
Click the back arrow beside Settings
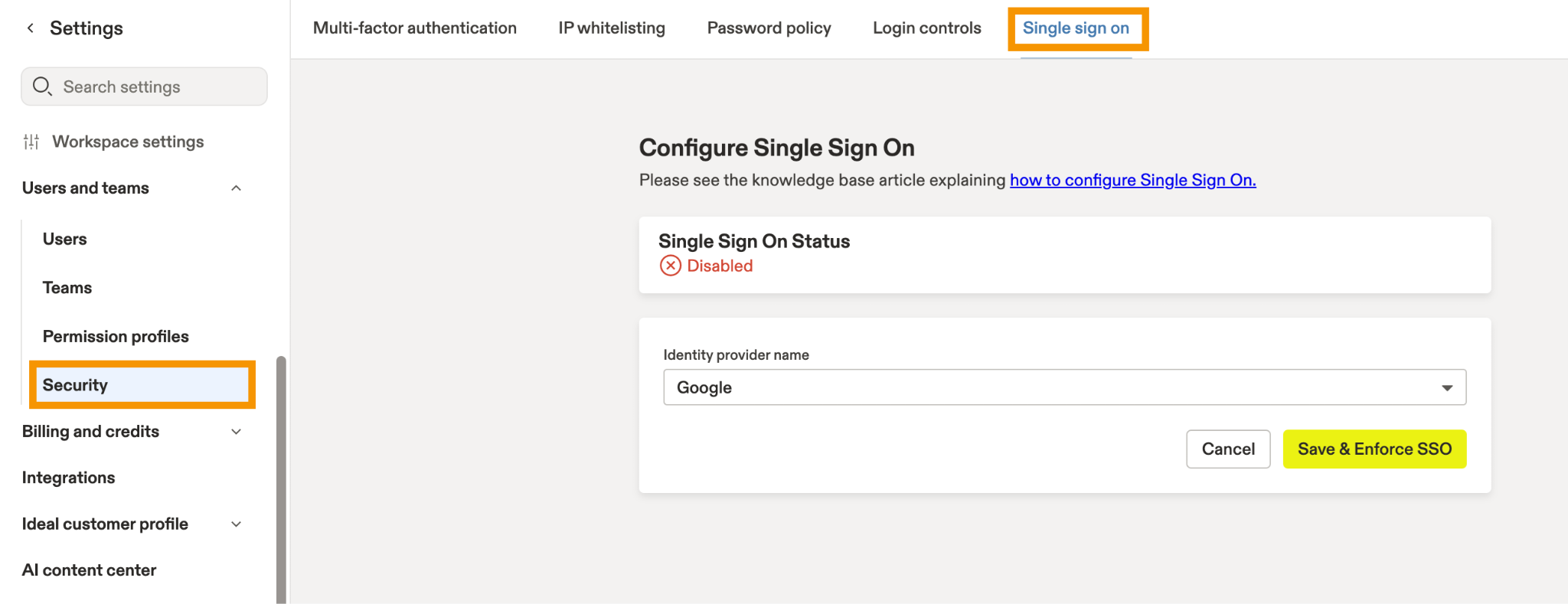point(31,28)
